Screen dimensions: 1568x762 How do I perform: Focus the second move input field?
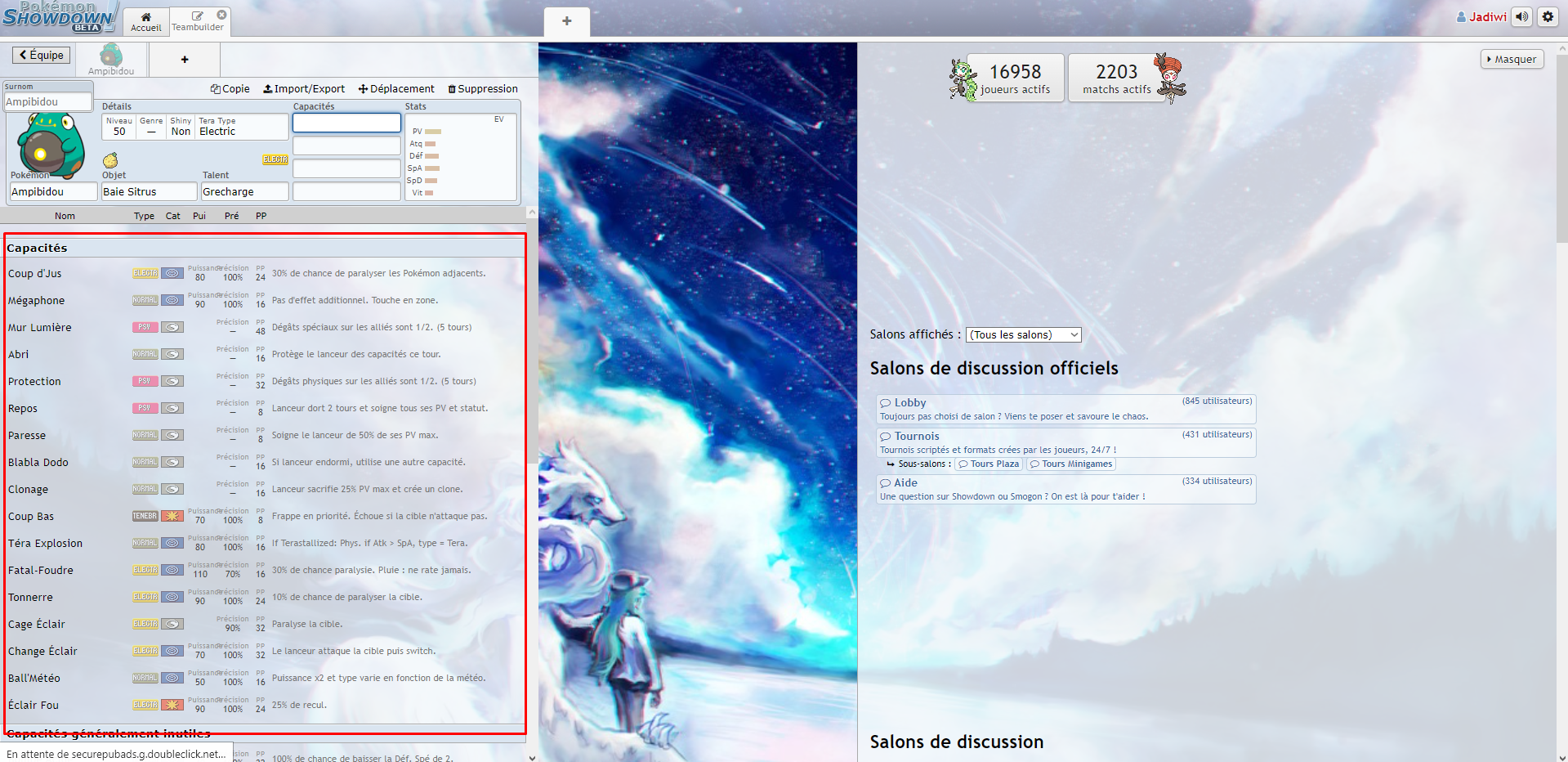(346, 146)
